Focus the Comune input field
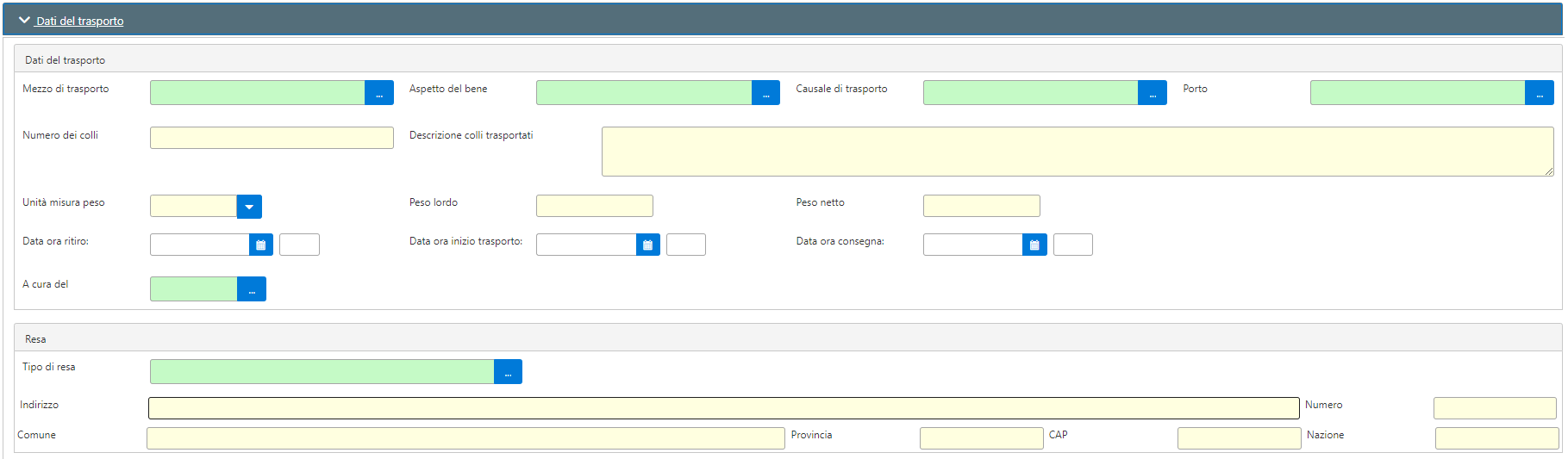Image resolution: width=1568 pixels, height=459 pixels. pos(465,438)
